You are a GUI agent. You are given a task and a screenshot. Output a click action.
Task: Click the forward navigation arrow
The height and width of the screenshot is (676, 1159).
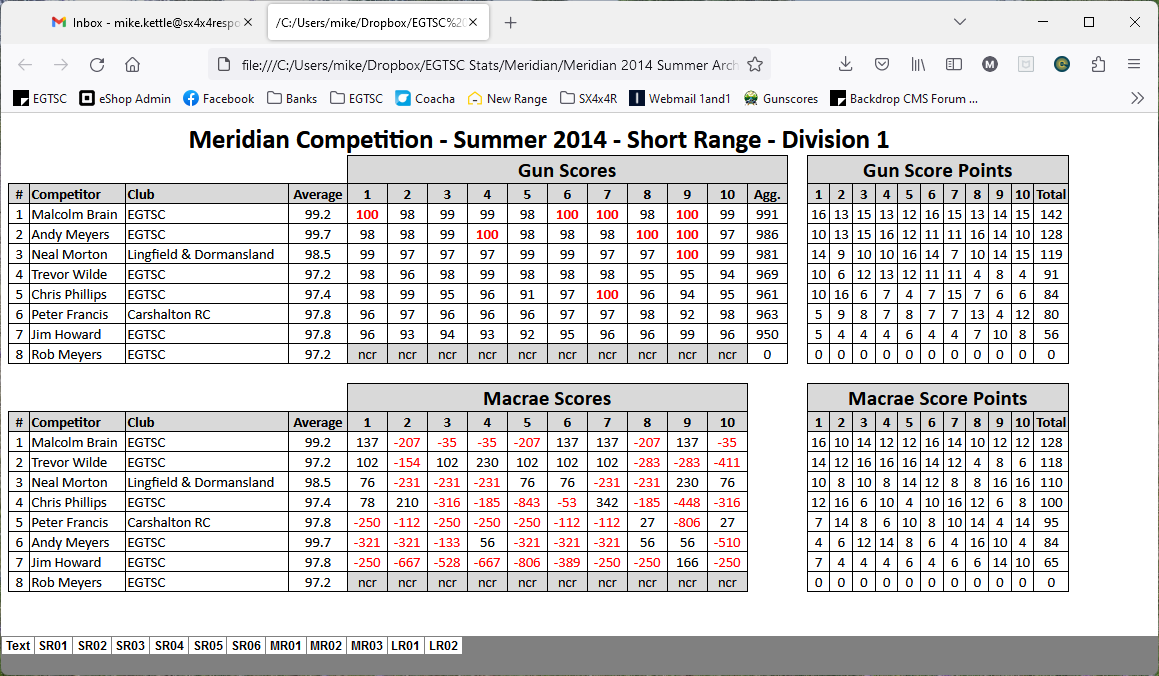click(61, 65)
